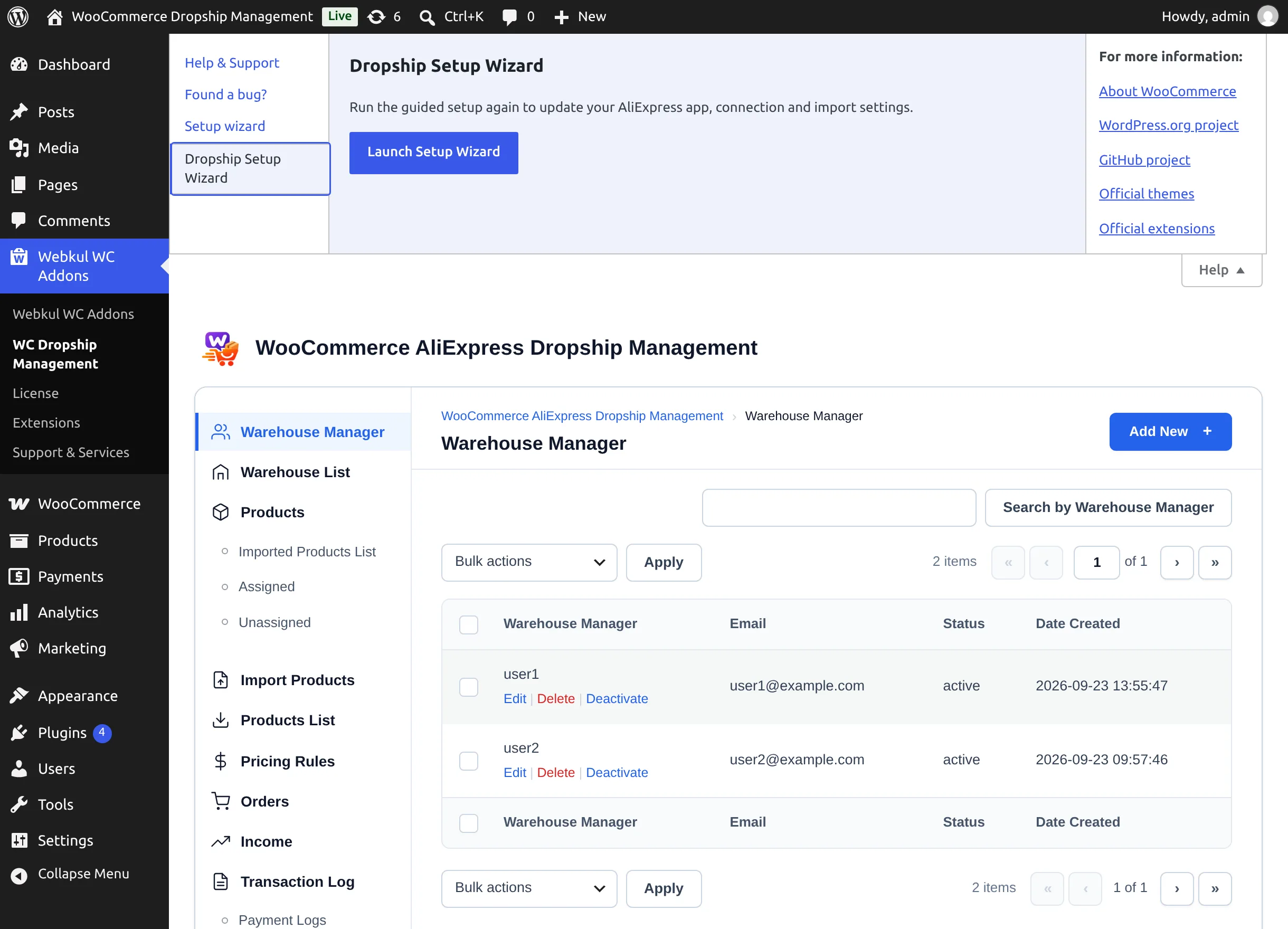
Task: Click the Comments speech bubble sidebar icon
Action: pos(19,220)
